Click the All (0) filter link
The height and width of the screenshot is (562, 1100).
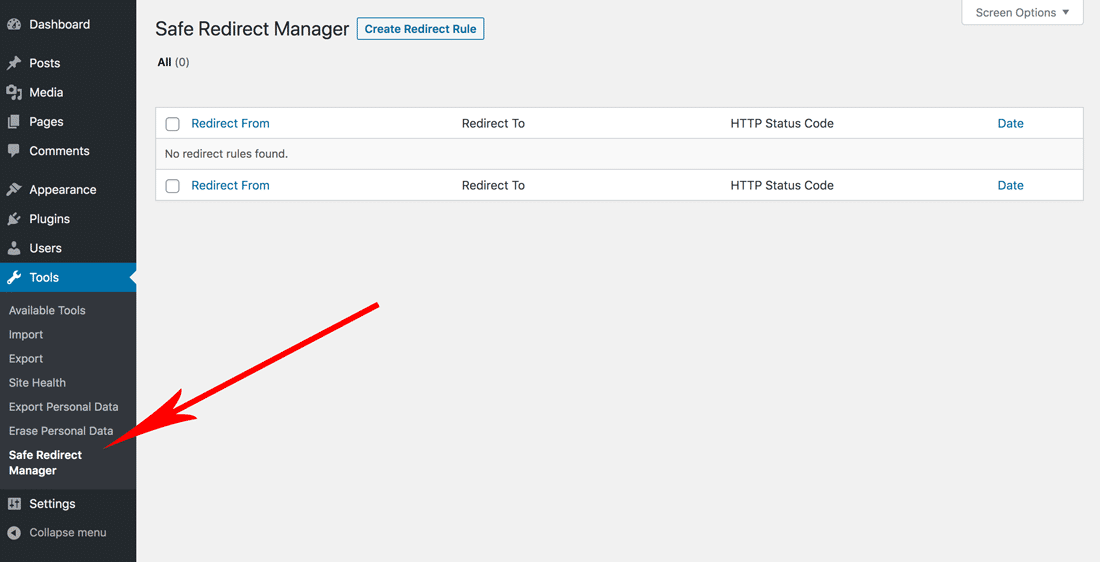[173, 62]
